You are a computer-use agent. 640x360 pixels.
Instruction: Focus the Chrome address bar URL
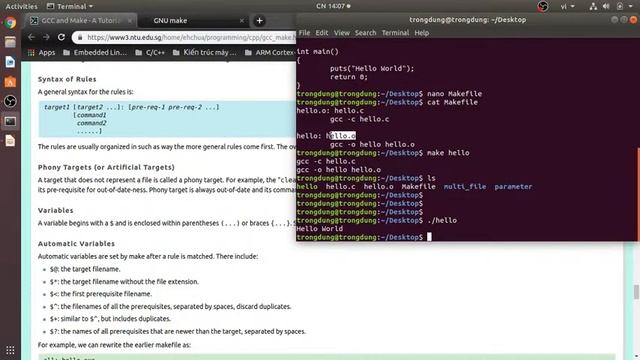pyautogui.click(x=191, y=37)
